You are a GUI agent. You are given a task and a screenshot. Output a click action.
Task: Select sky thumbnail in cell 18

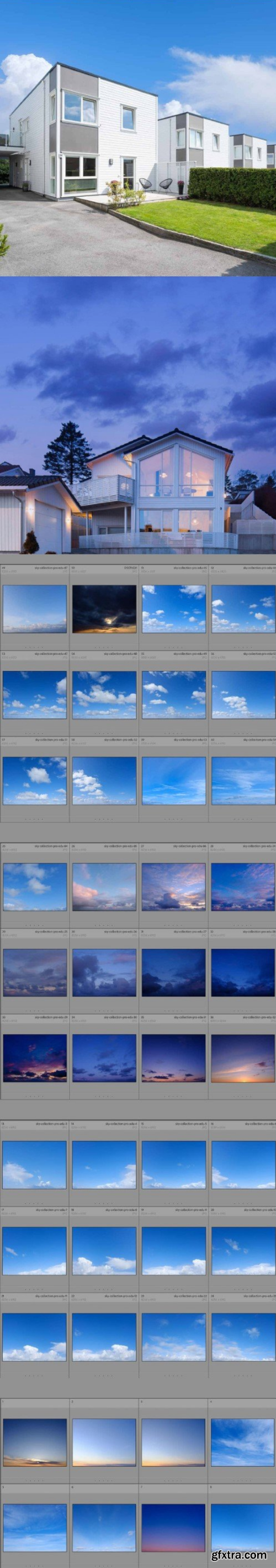(x=104, y=1251)
